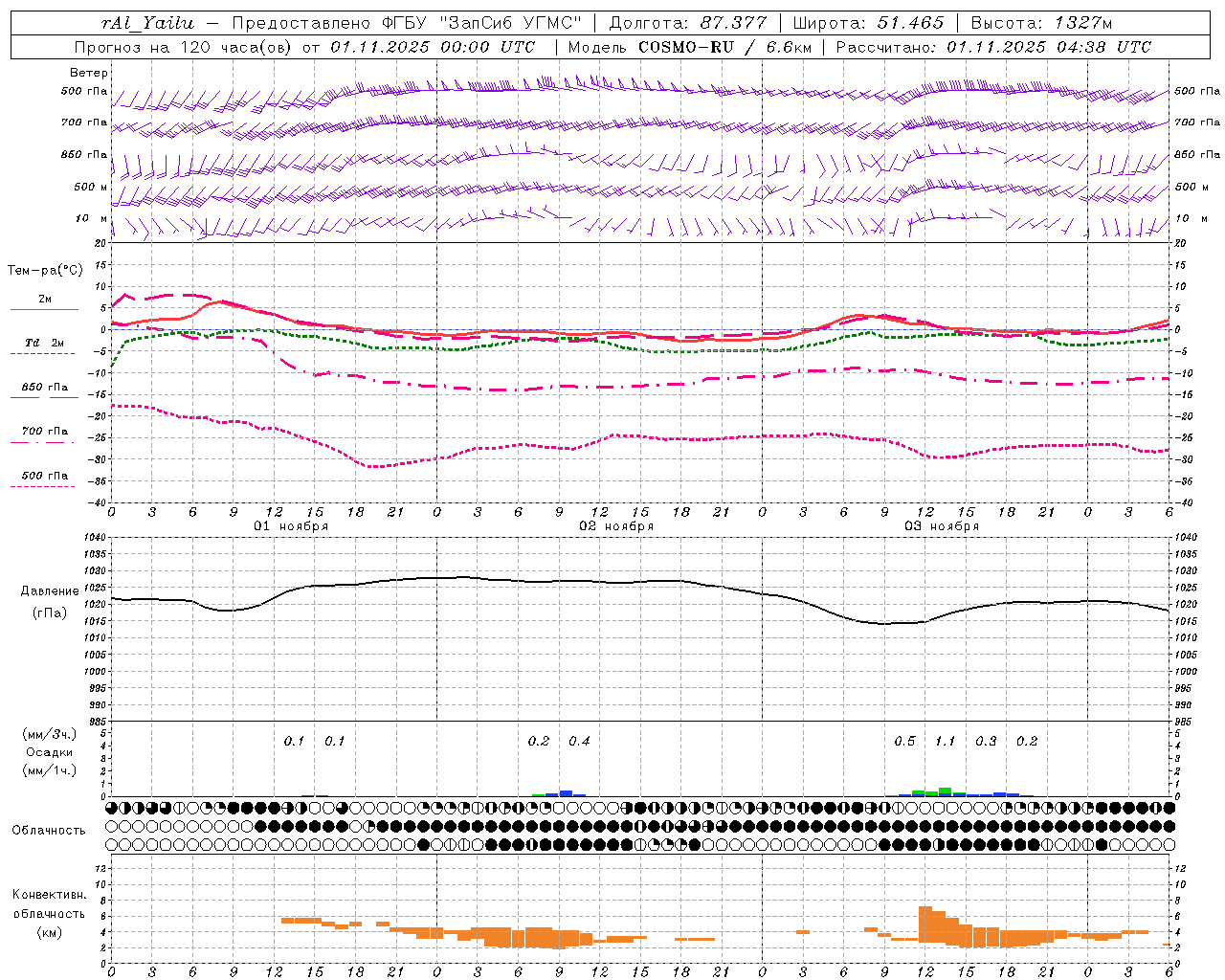Click the (гПа) pressure unit label
Screen dimensions: 1225x980
[x=50, y=613]
